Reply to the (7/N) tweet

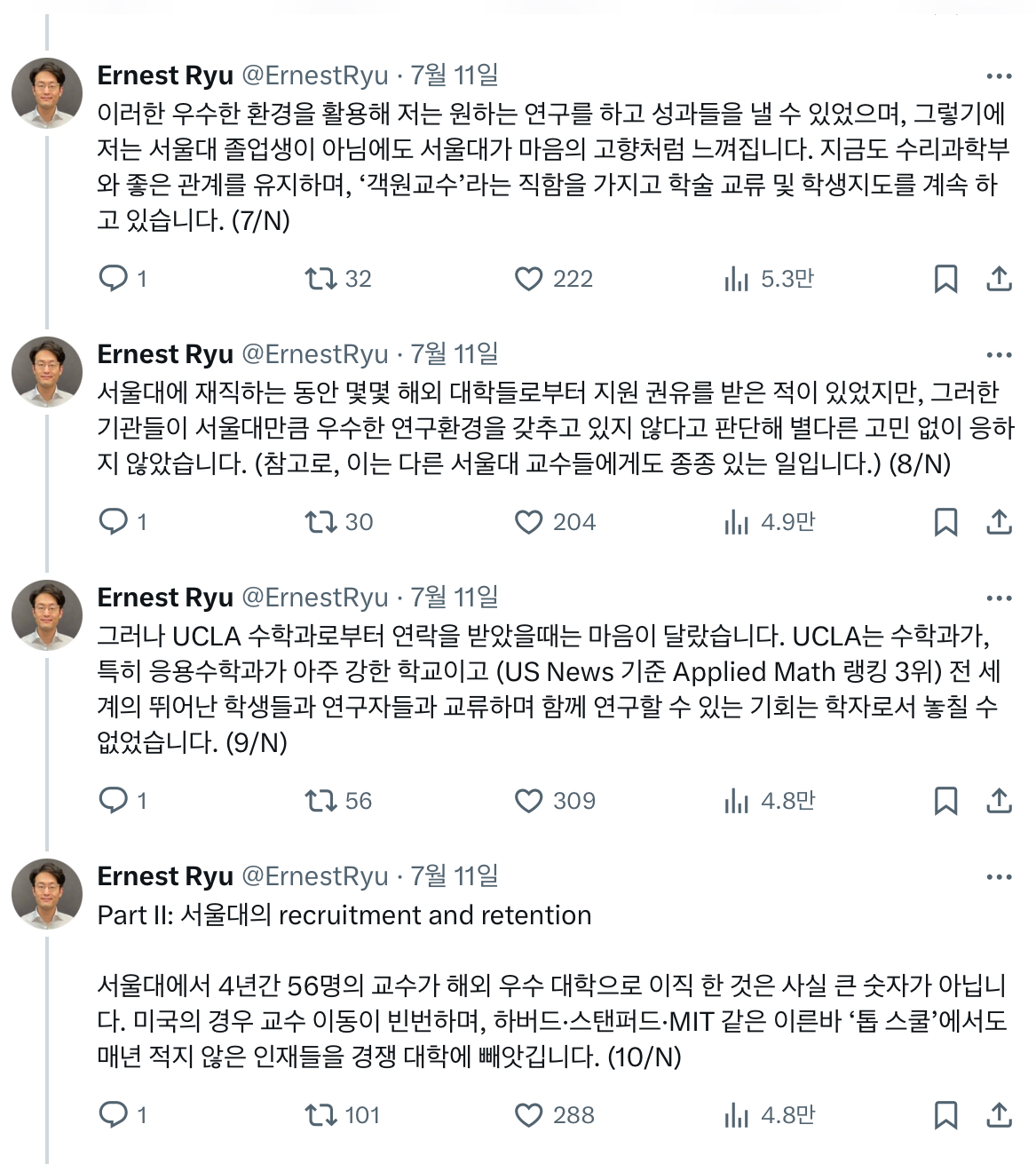pos(114,279)
